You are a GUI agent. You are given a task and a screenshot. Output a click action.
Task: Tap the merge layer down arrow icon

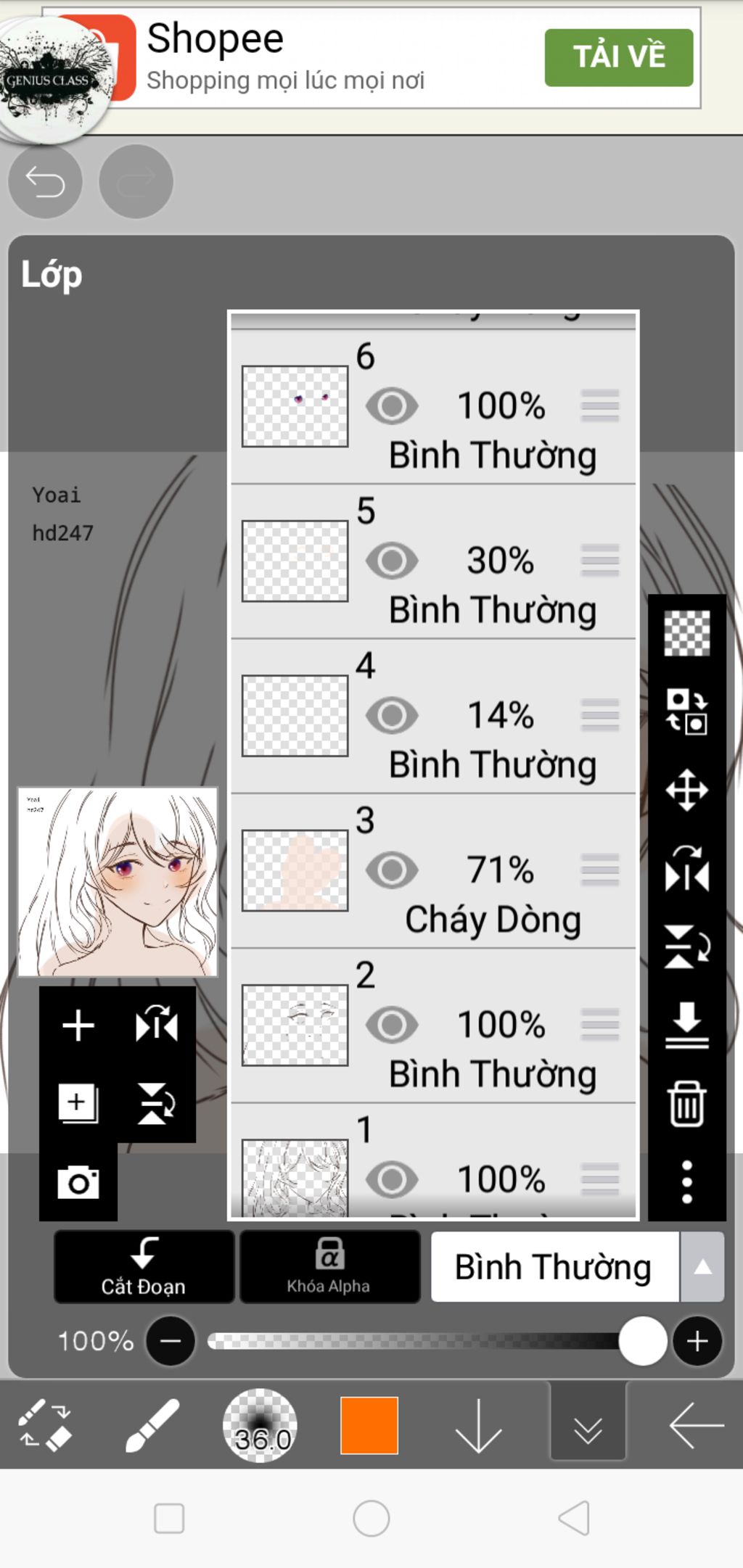(x=686, y=1025)
